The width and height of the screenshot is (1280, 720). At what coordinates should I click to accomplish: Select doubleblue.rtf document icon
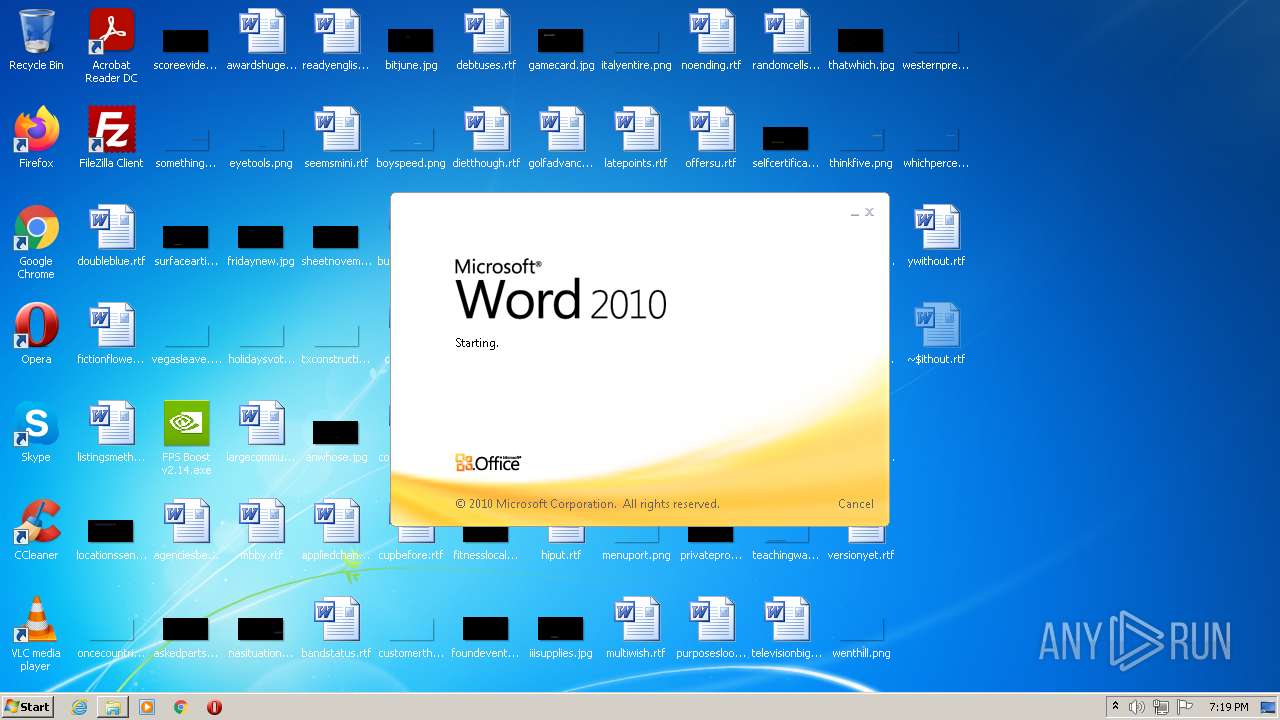[111, 228]
